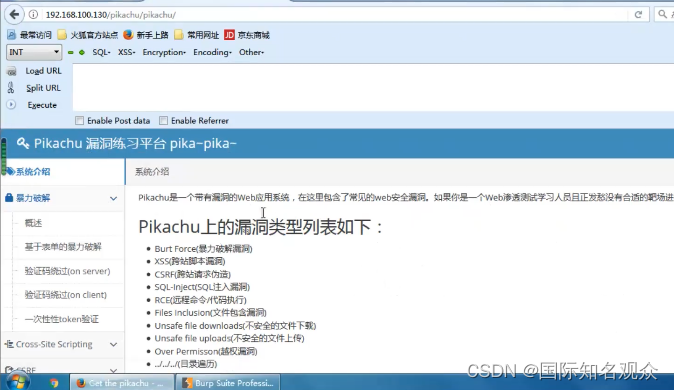Click the Pikachu 漏洞练习平台 title link
Viewport: 674px width, 390px height.
coord(135,143)
